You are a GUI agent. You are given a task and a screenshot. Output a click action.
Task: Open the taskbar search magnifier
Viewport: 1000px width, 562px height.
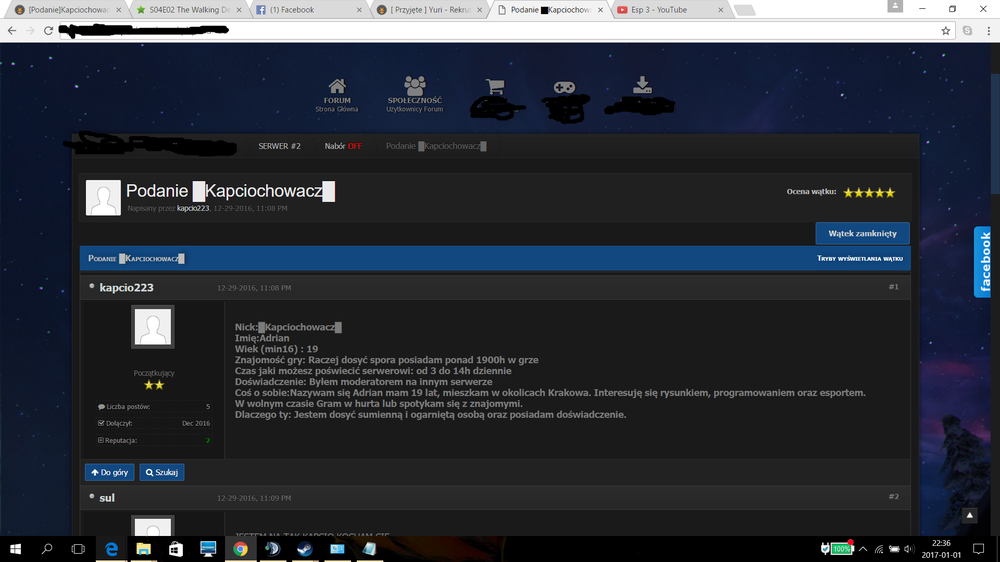click(47, 549)
